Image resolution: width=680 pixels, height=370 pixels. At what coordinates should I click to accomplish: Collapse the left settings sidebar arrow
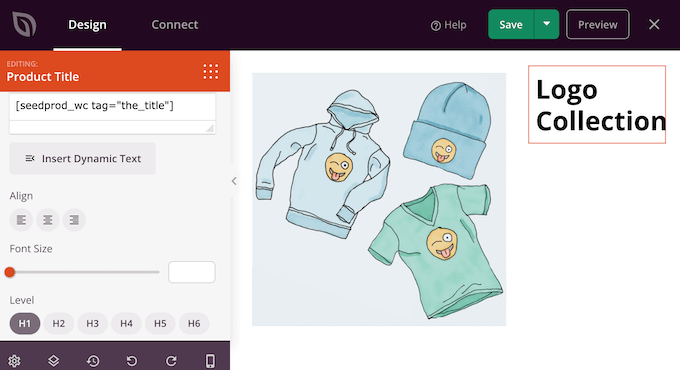pyautogui.click(x=234, y=181)
